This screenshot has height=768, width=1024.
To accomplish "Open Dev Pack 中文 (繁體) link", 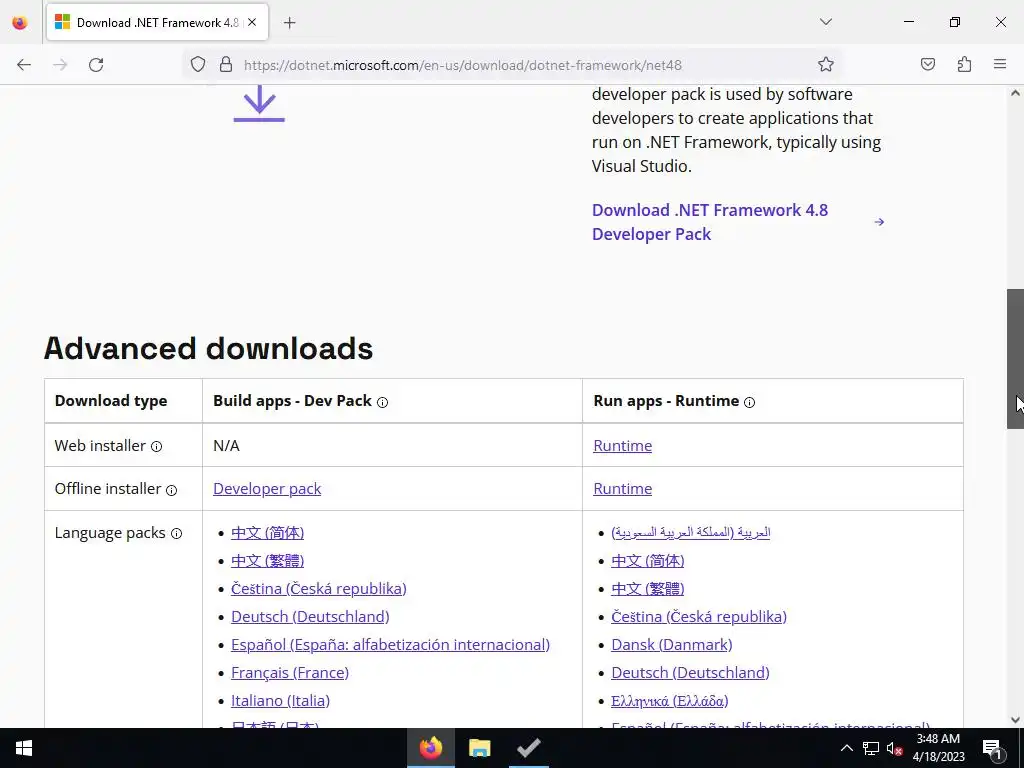I will [268, 561].
